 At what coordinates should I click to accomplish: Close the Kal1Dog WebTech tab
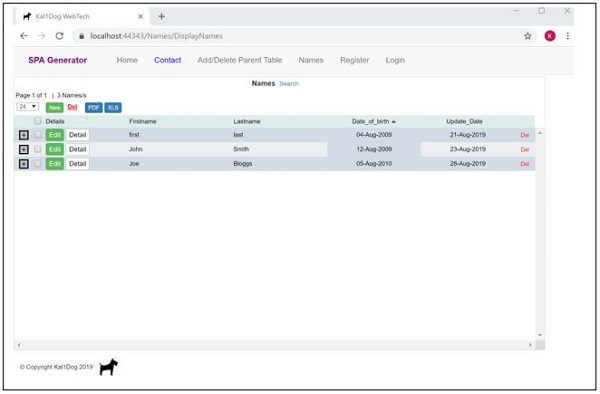point(140,16)
